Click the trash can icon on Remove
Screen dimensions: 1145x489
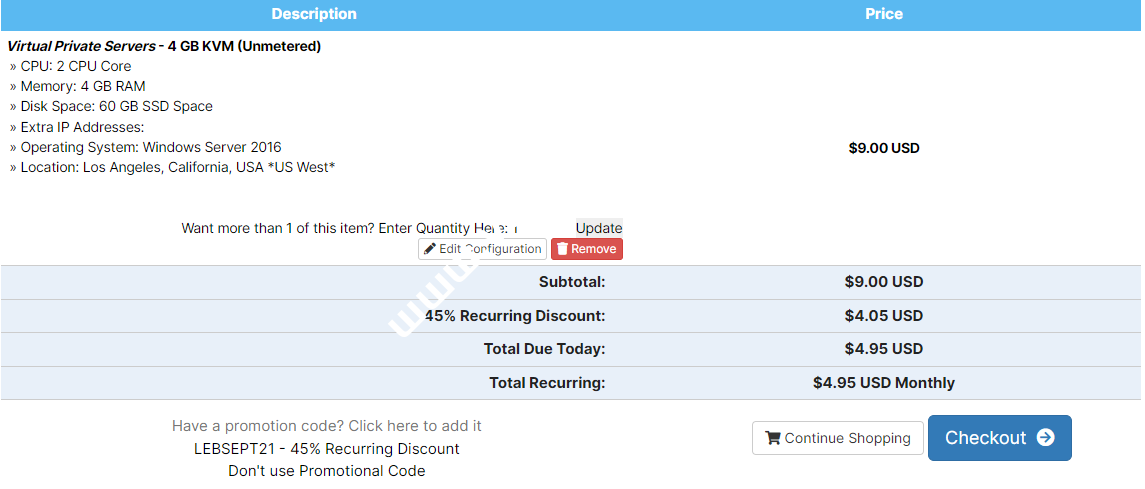pyautogui.click(x=562, y=249)
